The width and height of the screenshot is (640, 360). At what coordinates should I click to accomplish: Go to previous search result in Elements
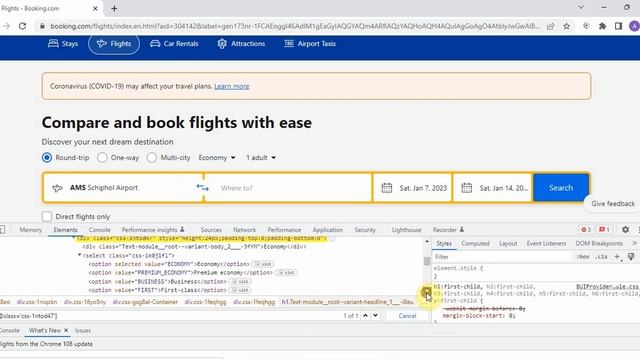(365, 316)
